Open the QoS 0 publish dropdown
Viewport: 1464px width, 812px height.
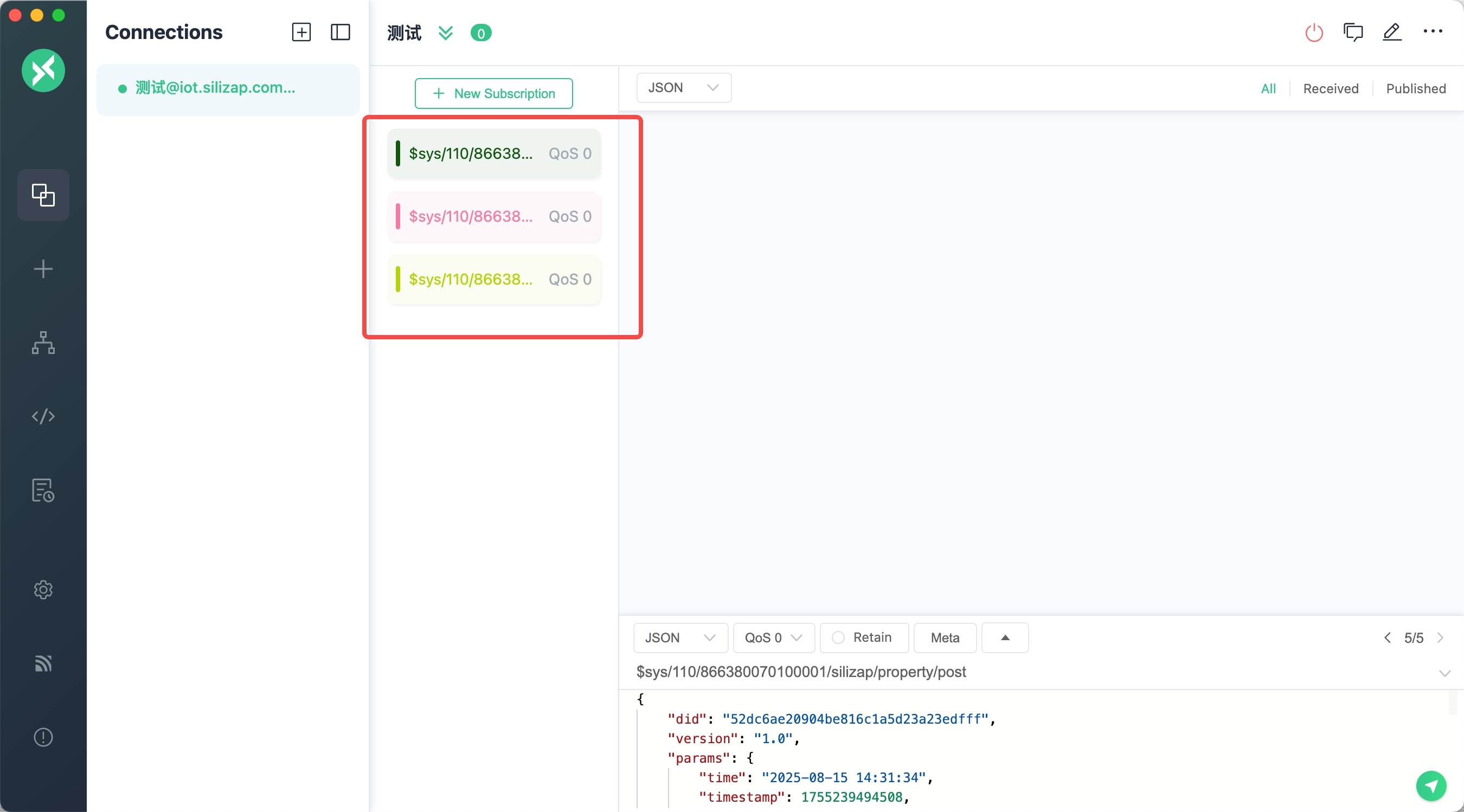tap(773, 637)
